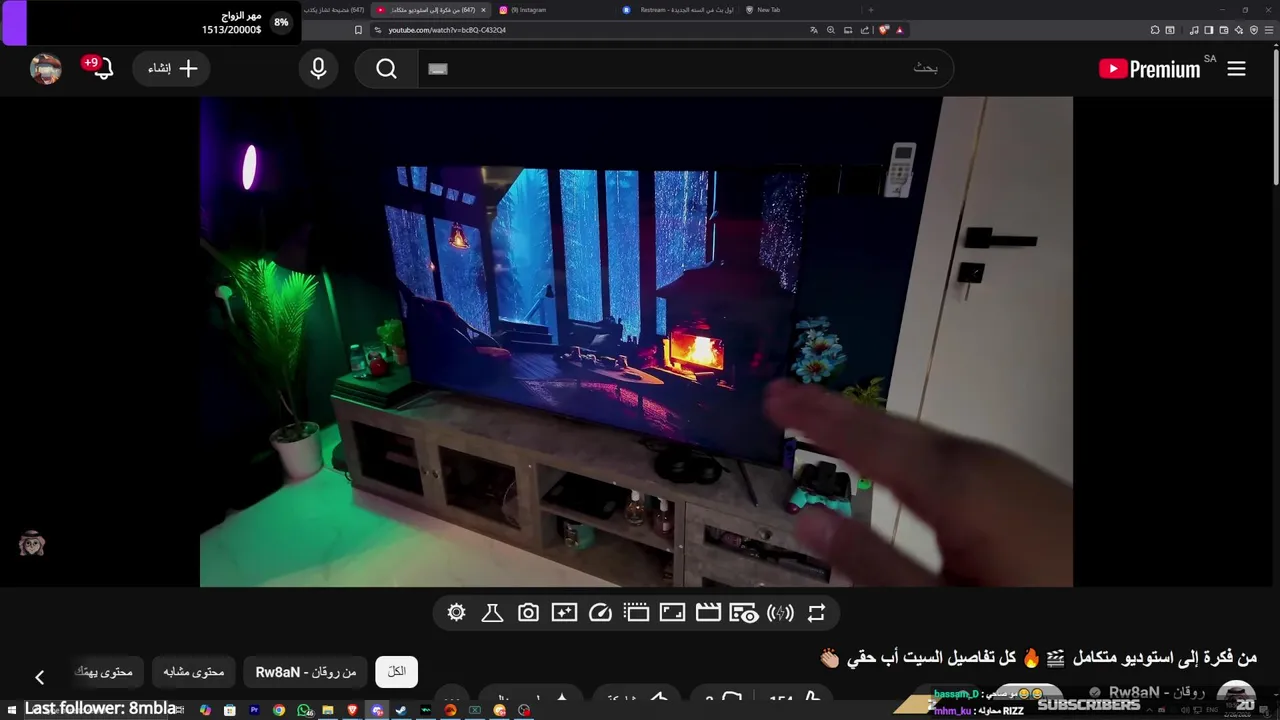Select the محتوى مشابه chip
Viewport: 1280px width, 720px height.
coord(194,672)
